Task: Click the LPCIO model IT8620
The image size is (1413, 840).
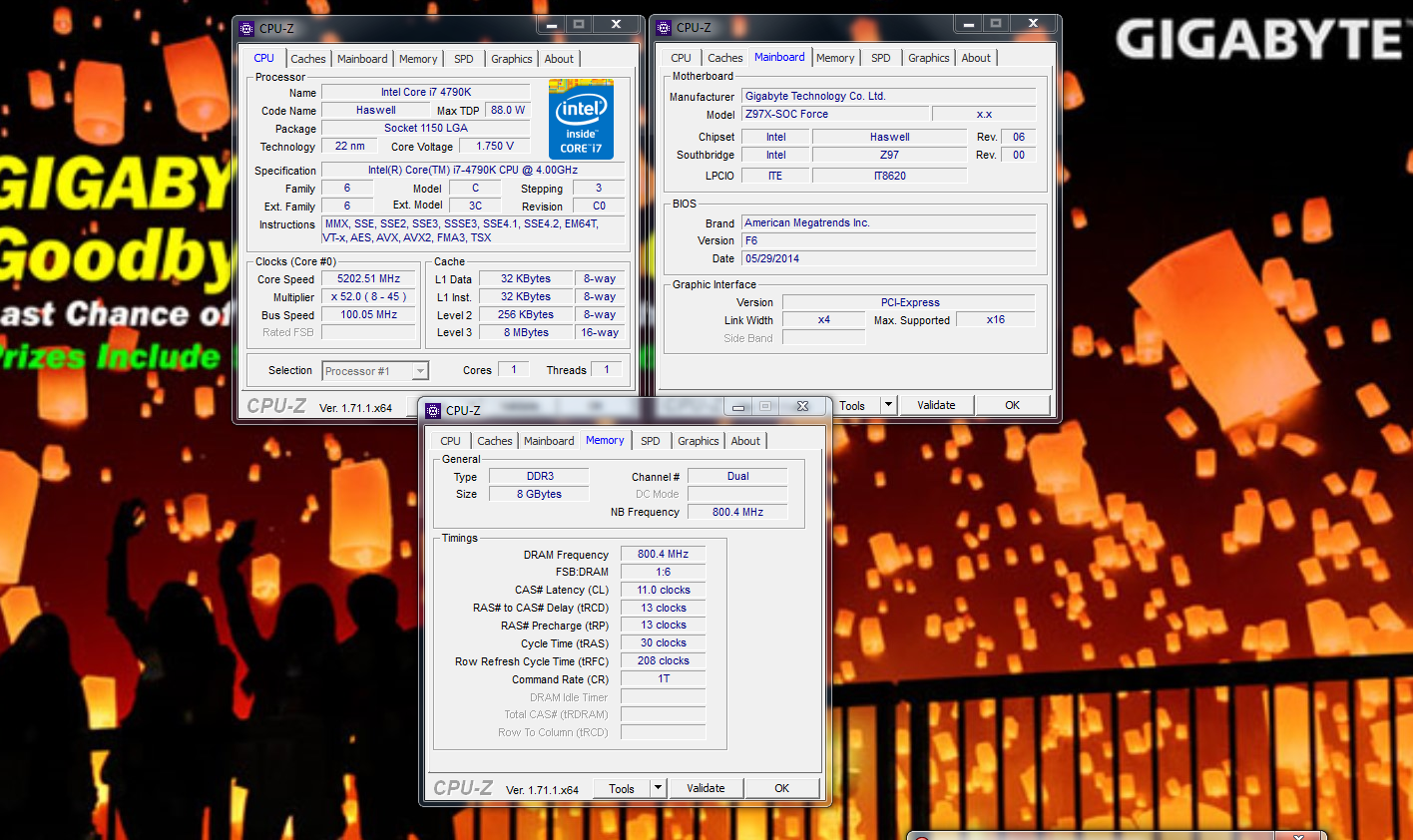Action: click(890, 176)
